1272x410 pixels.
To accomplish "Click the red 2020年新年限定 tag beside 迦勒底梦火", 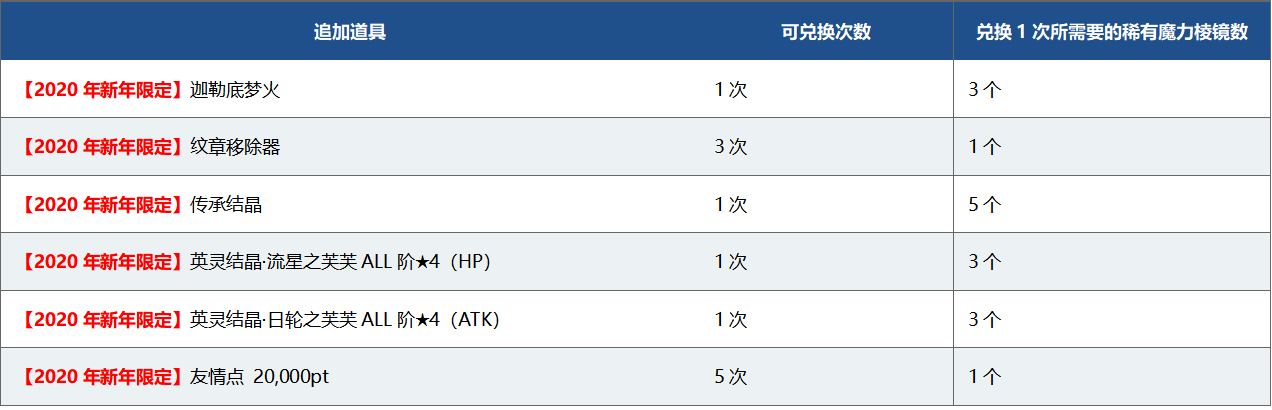I will coord(103,89).
